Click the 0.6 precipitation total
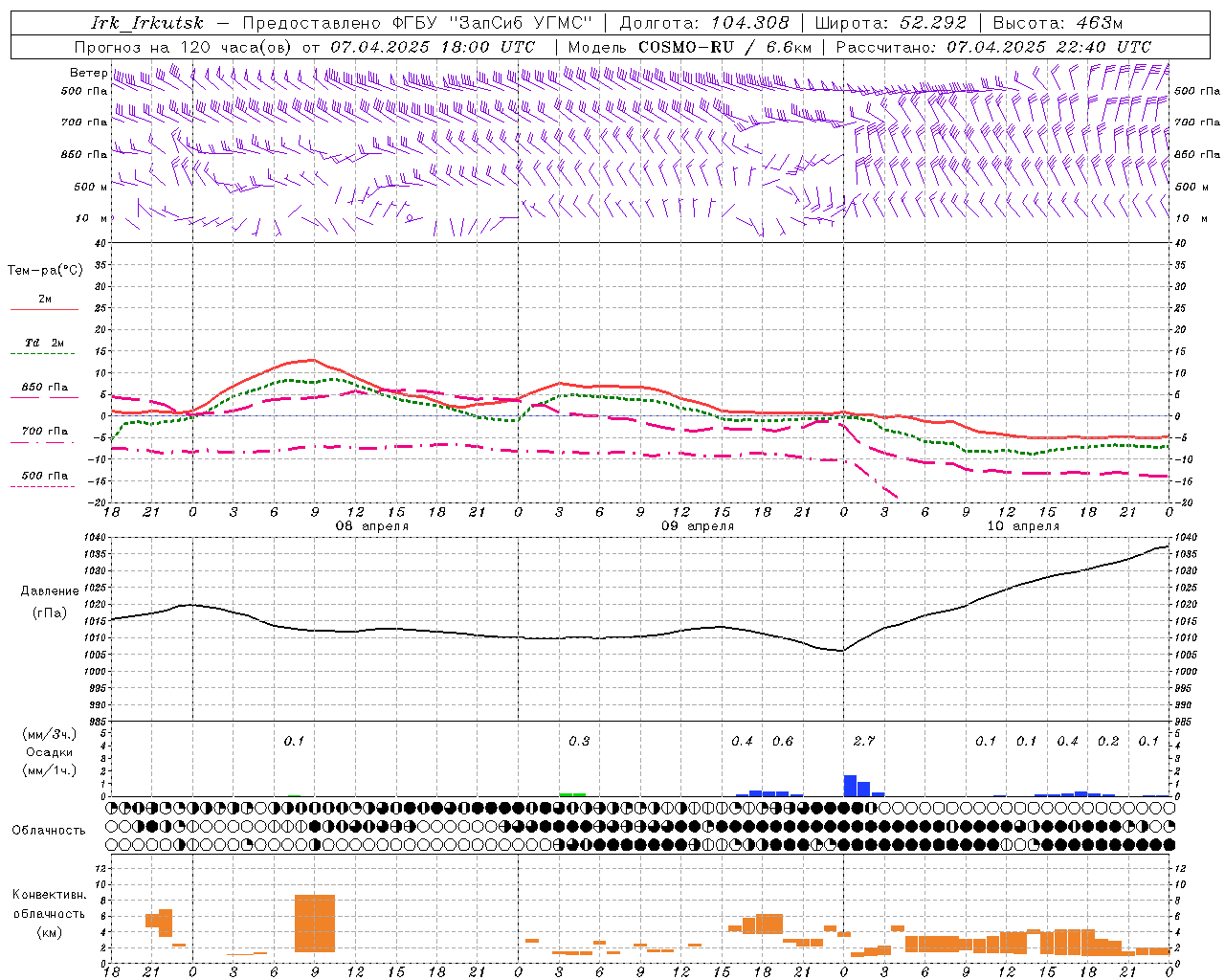 click(x=782, y=741)
